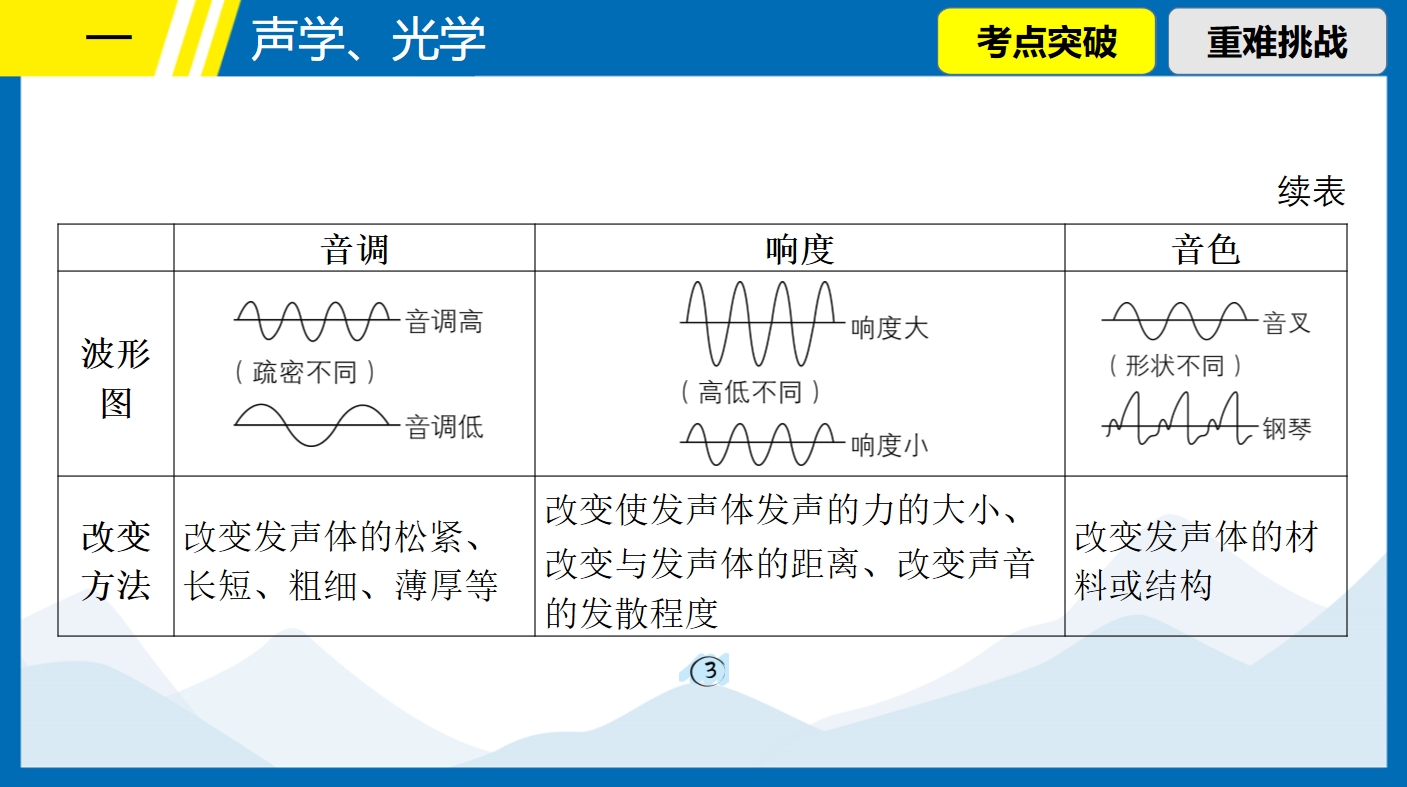Click the 续表 label
The height and width of the screenshot is (787, 1407).
click(1312, 191)
